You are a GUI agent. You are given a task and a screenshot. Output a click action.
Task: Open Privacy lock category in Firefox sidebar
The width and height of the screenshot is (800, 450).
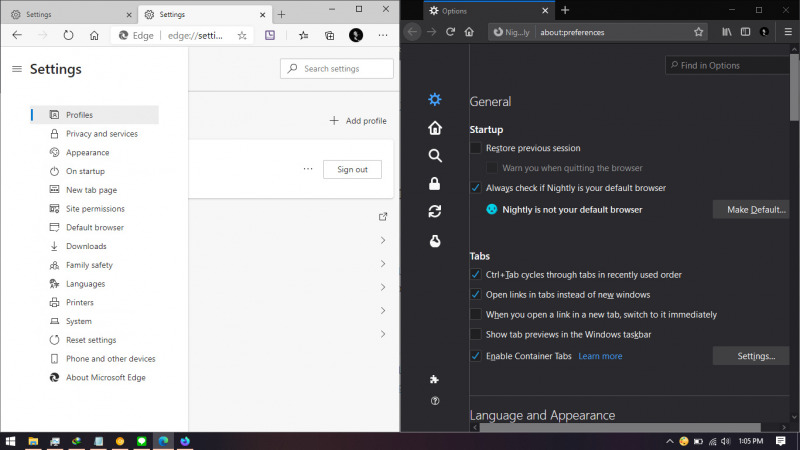coord(435,184)
